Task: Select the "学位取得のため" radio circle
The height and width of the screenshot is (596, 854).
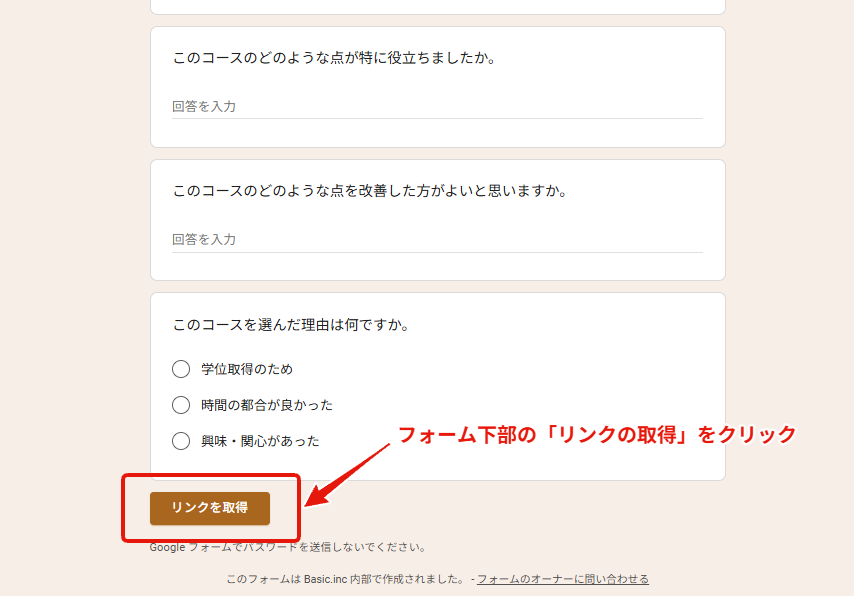Action: [x=181, y=369]
